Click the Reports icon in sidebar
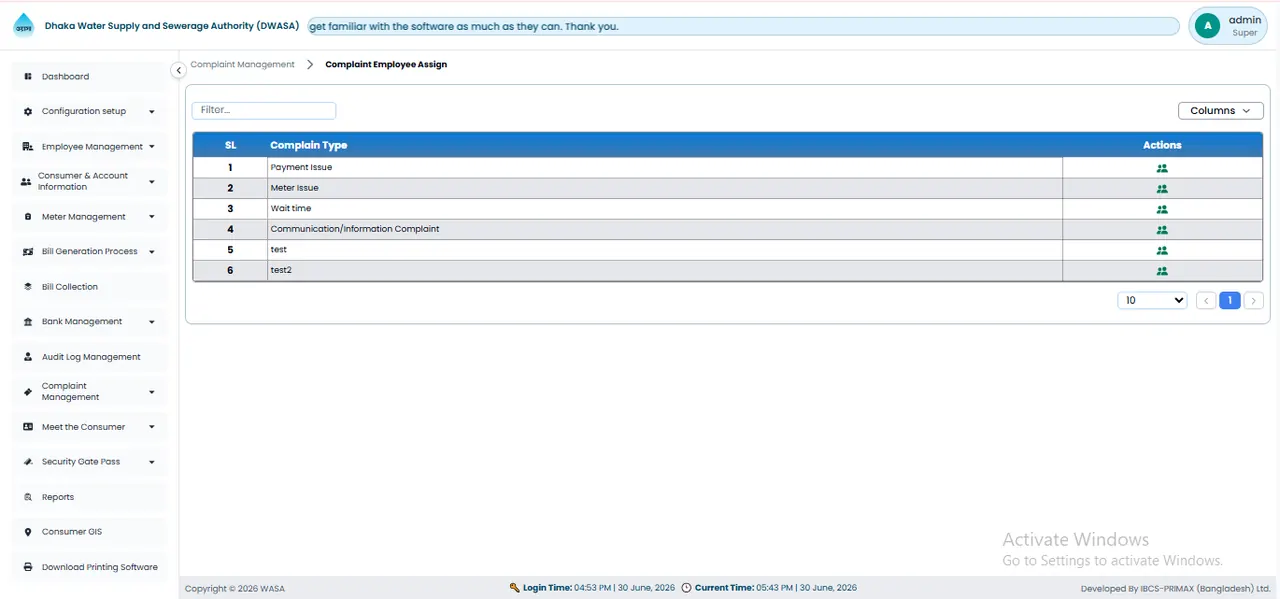The image size is (1280, 599). tap(28, 497)
